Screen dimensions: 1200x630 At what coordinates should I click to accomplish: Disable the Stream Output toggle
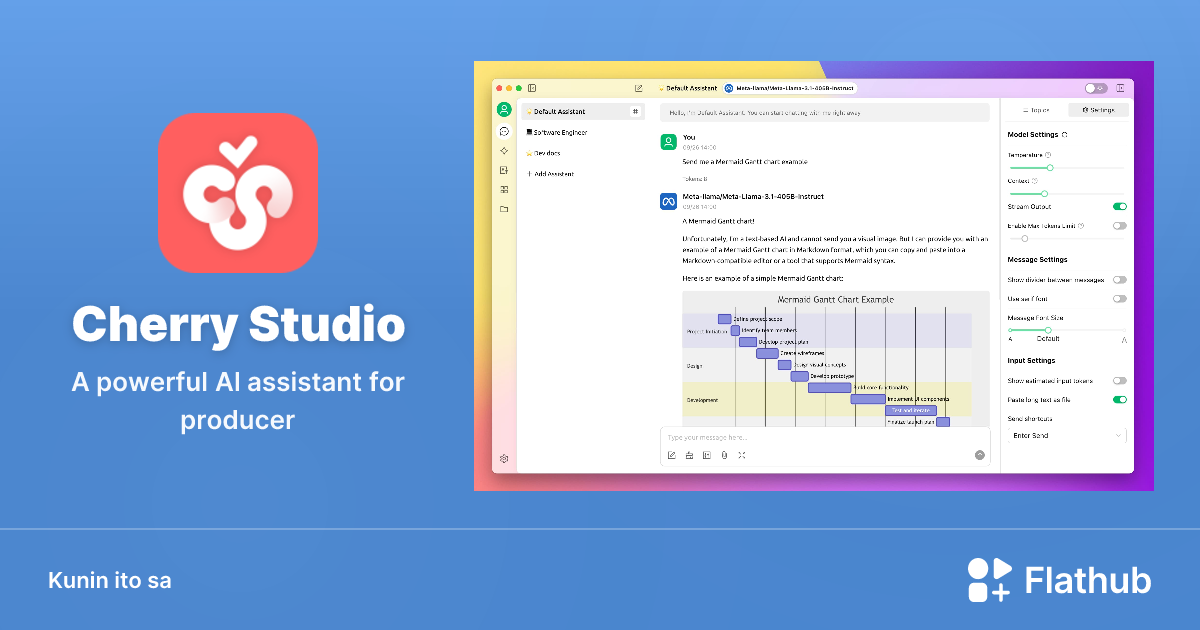[x=1118, y=206]
